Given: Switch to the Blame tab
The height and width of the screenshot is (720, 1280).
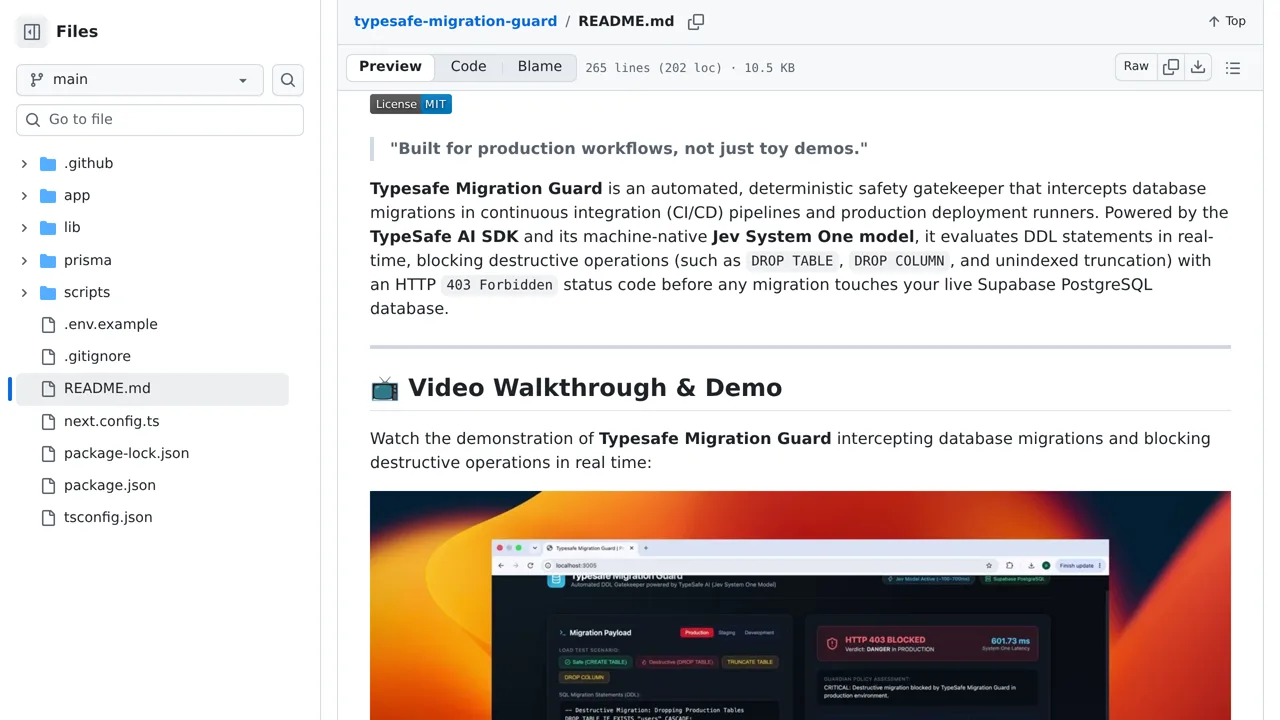Looking at the screenshot, I should [540, 67].
